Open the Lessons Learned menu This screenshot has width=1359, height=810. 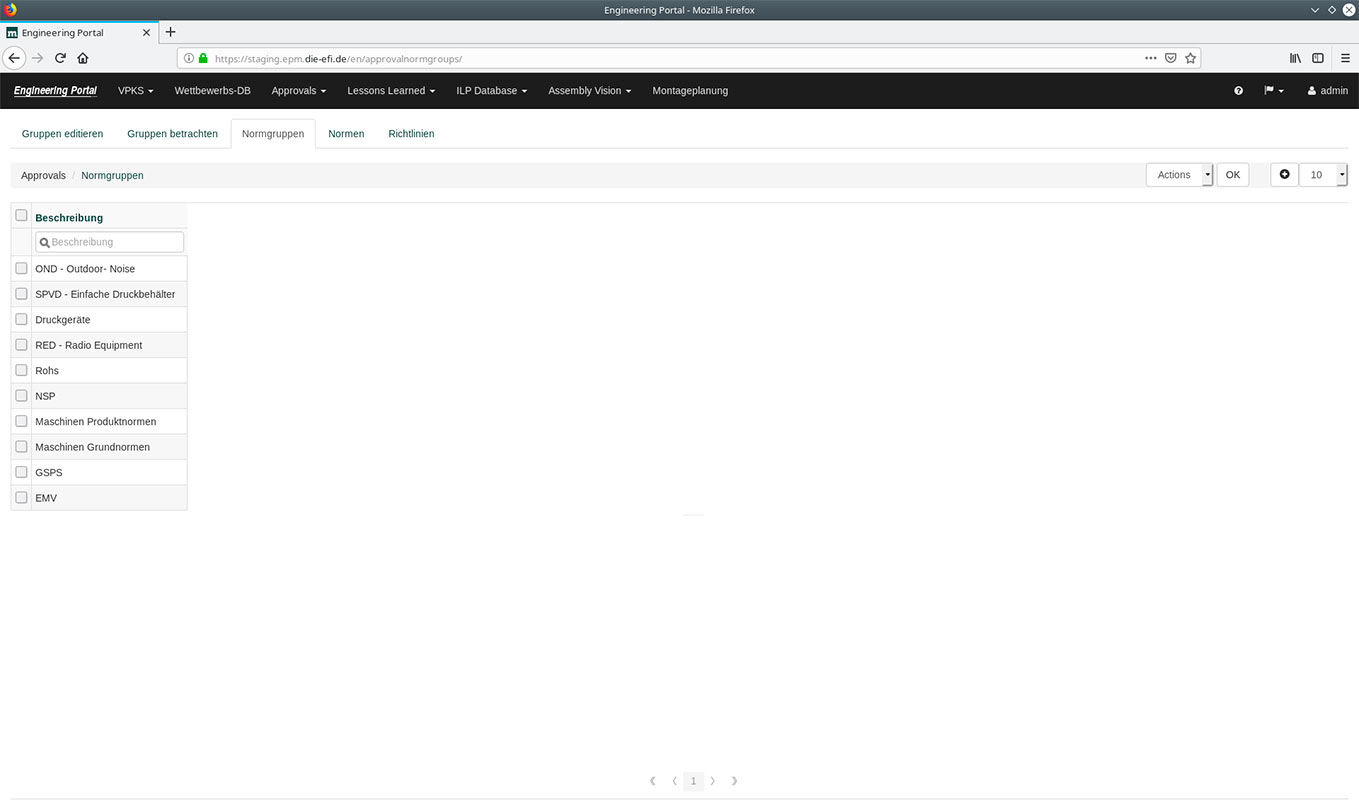point(390,91)
